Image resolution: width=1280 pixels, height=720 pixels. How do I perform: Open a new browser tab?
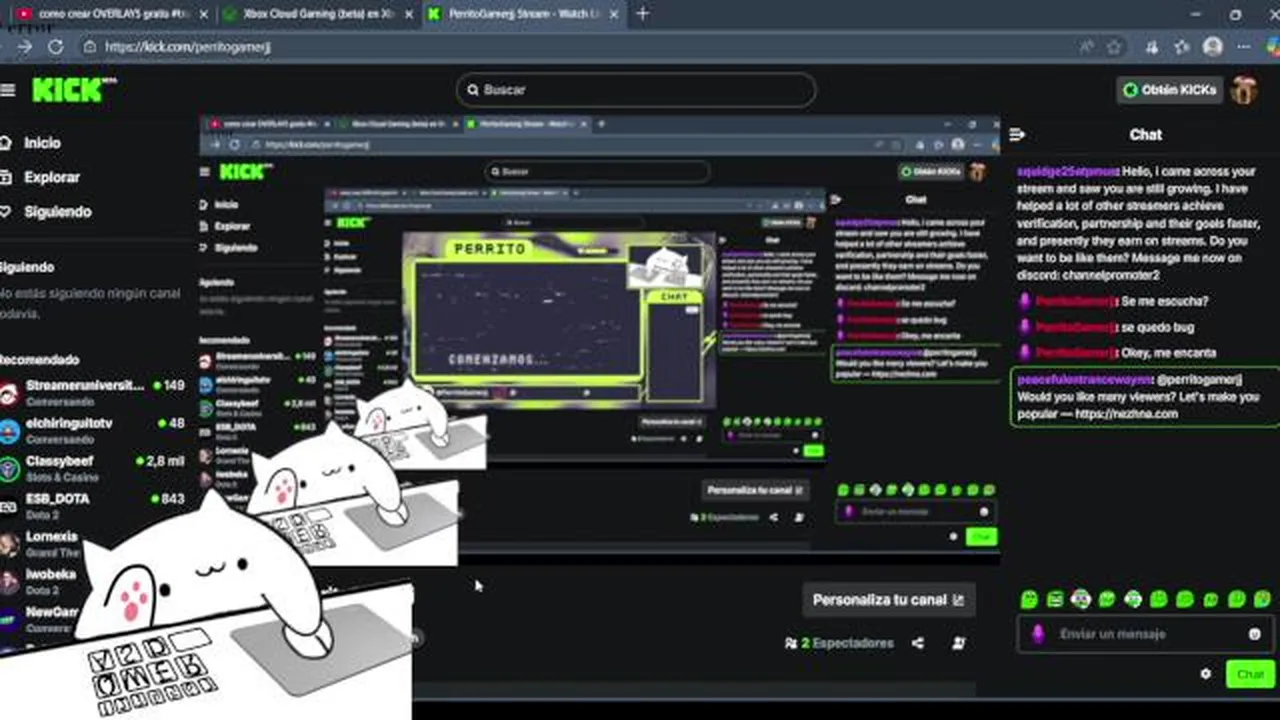[x=642, y=14]
